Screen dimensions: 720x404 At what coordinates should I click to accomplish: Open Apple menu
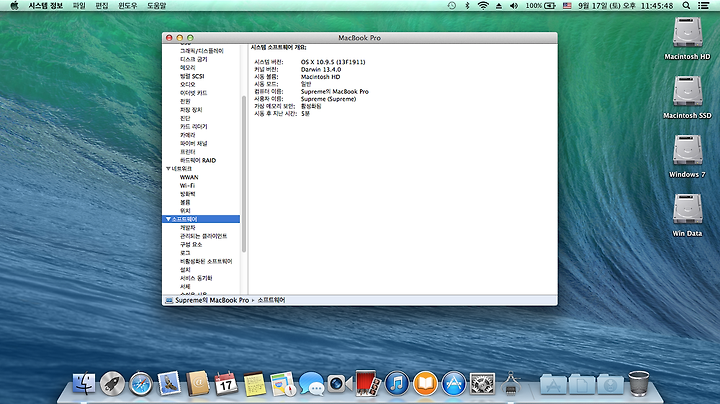click(x=14, y=6)
